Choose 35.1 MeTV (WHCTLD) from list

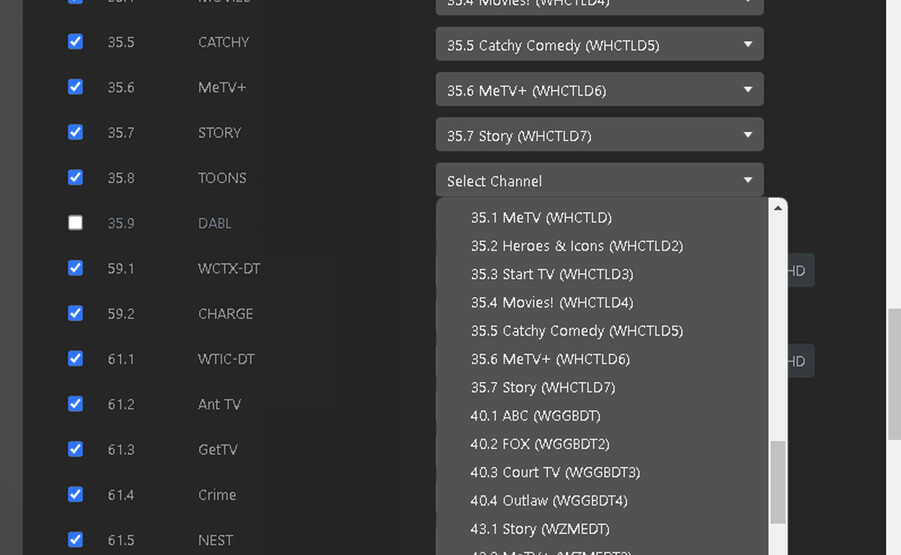coord(541,217)
